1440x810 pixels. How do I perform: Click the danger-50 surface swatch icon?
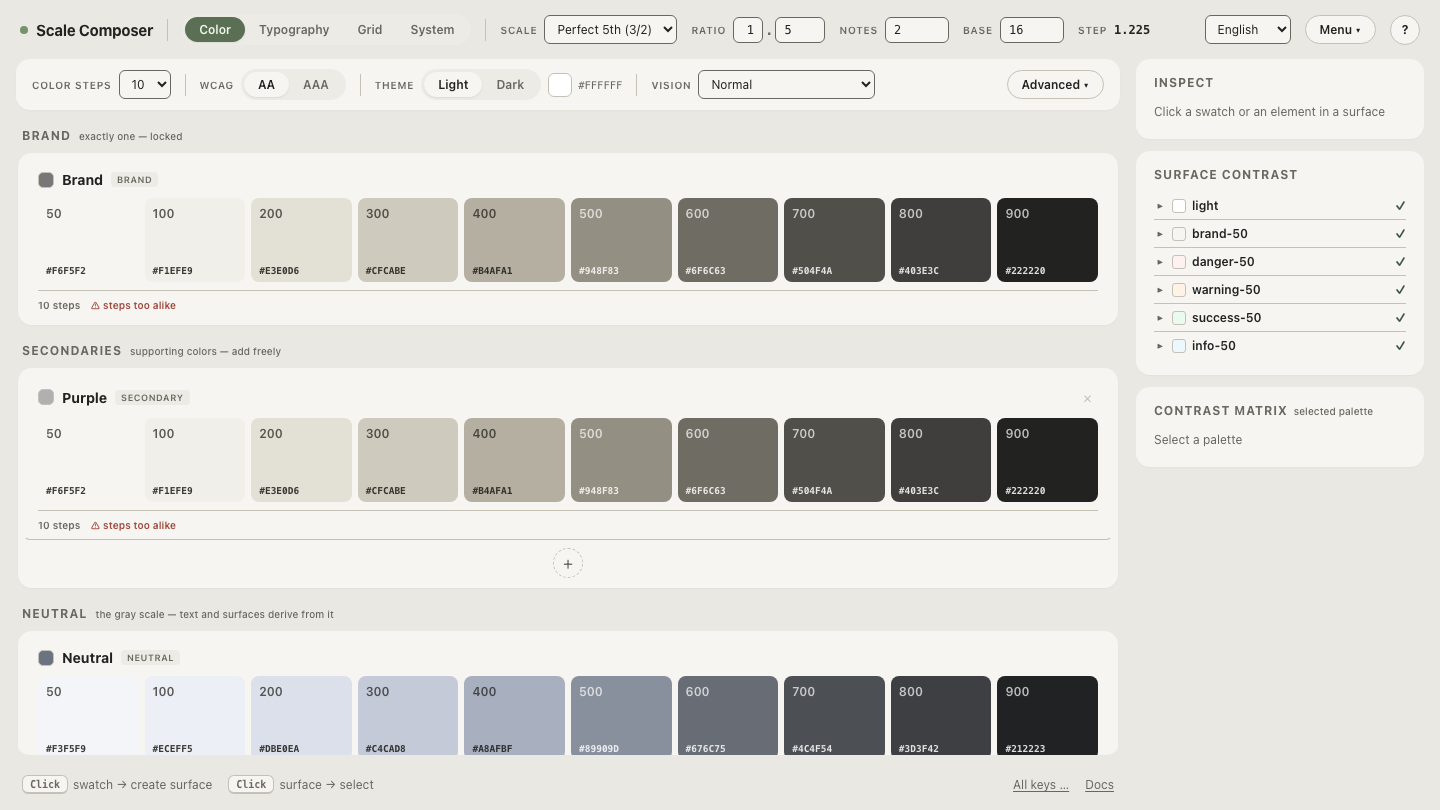(1179, 262)
